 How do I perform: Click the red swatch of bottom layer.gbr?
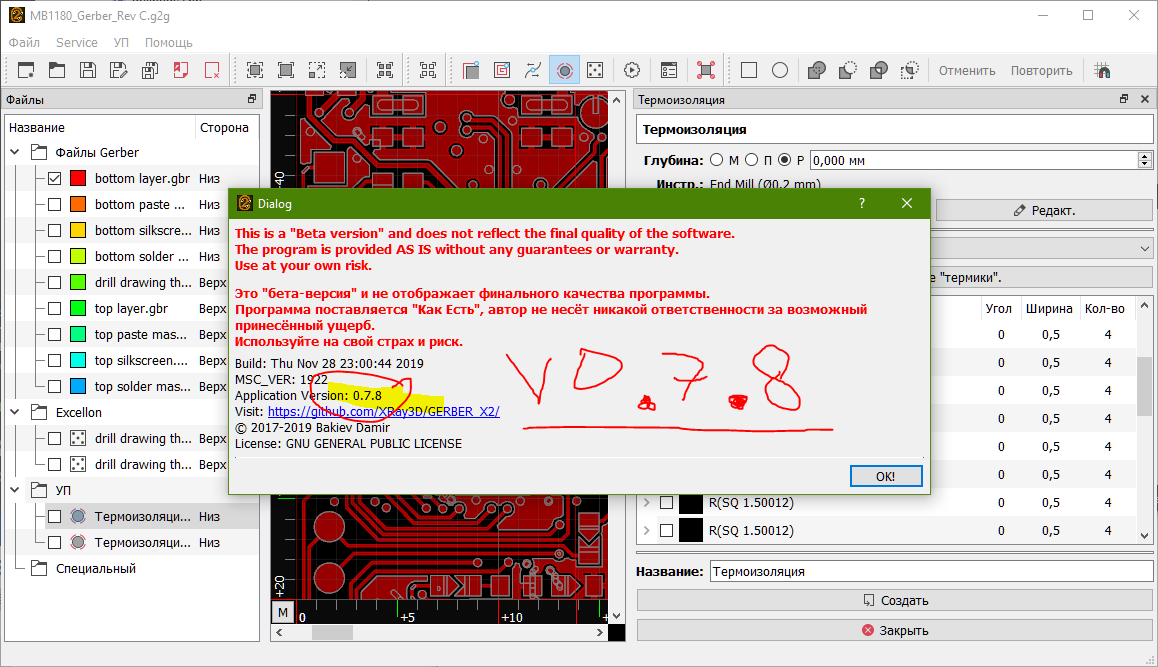[78, 178]
